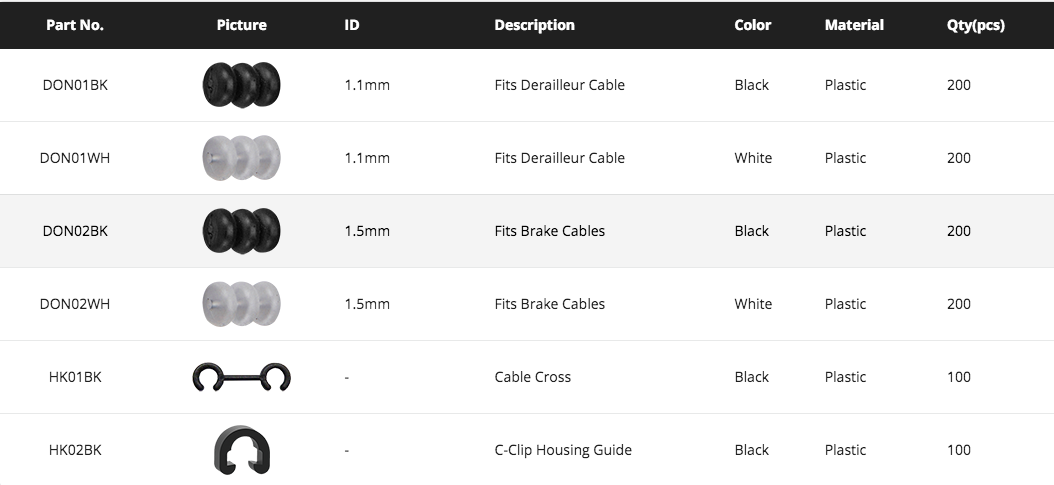Viewport: 1054px width, 485px height.
Task: Click the Cable Cross description
Action: pyautogui.click(x=532, y=377)
